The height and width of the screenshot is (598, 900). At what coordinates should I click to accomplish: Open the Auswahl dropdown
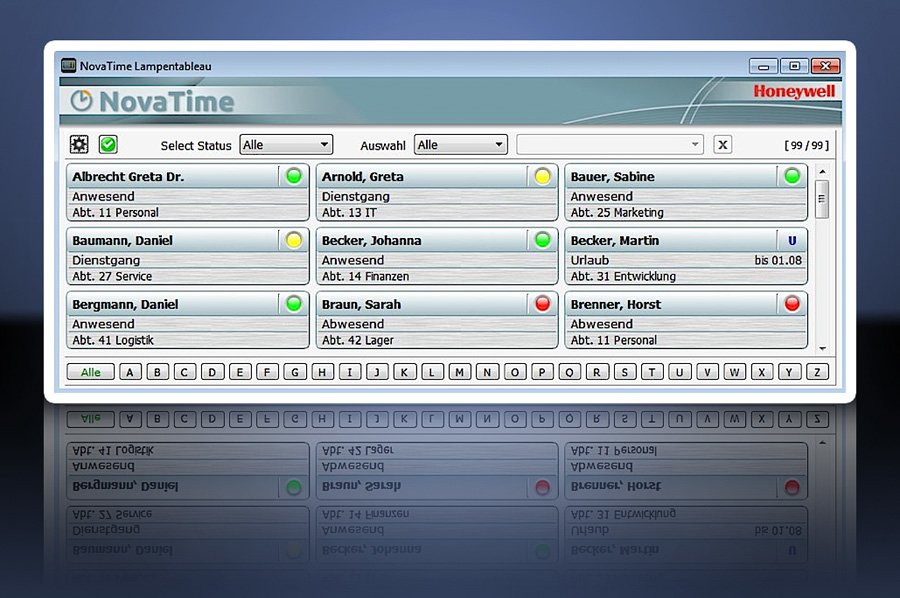(461, 145)
